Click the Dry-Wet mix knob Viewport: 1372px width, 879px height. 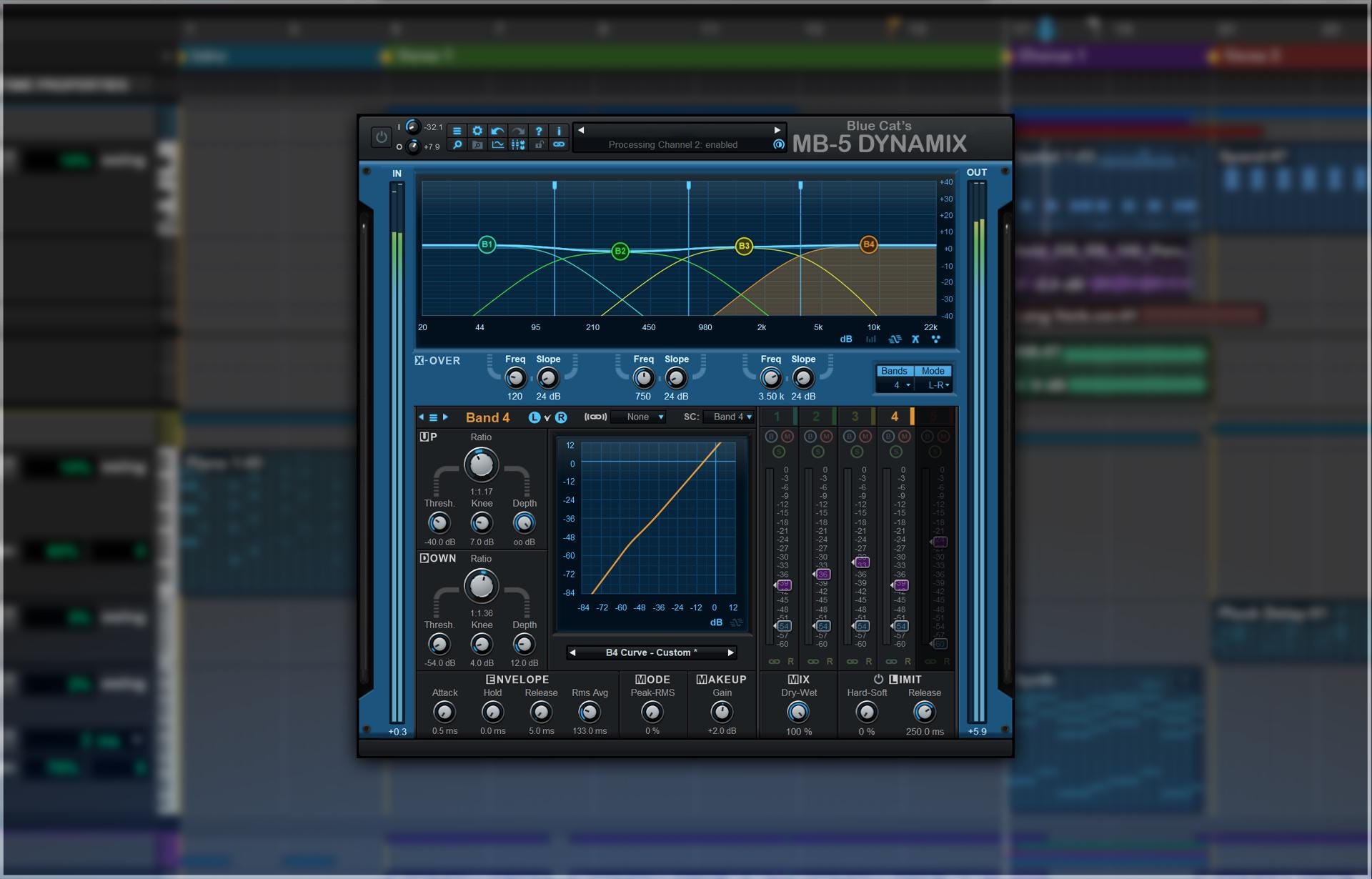pyautogui.click(x=798, y=712)
